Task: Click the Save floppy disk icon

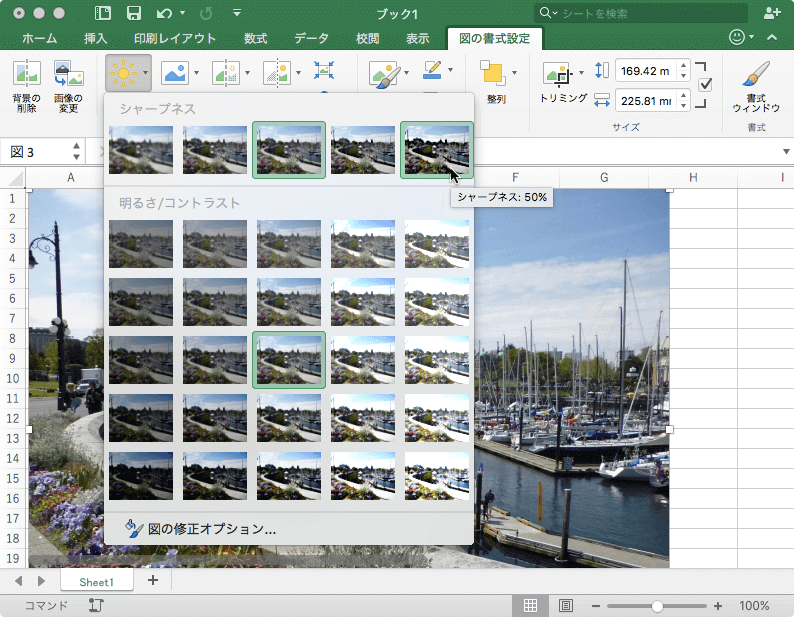Action: (133, 14)
